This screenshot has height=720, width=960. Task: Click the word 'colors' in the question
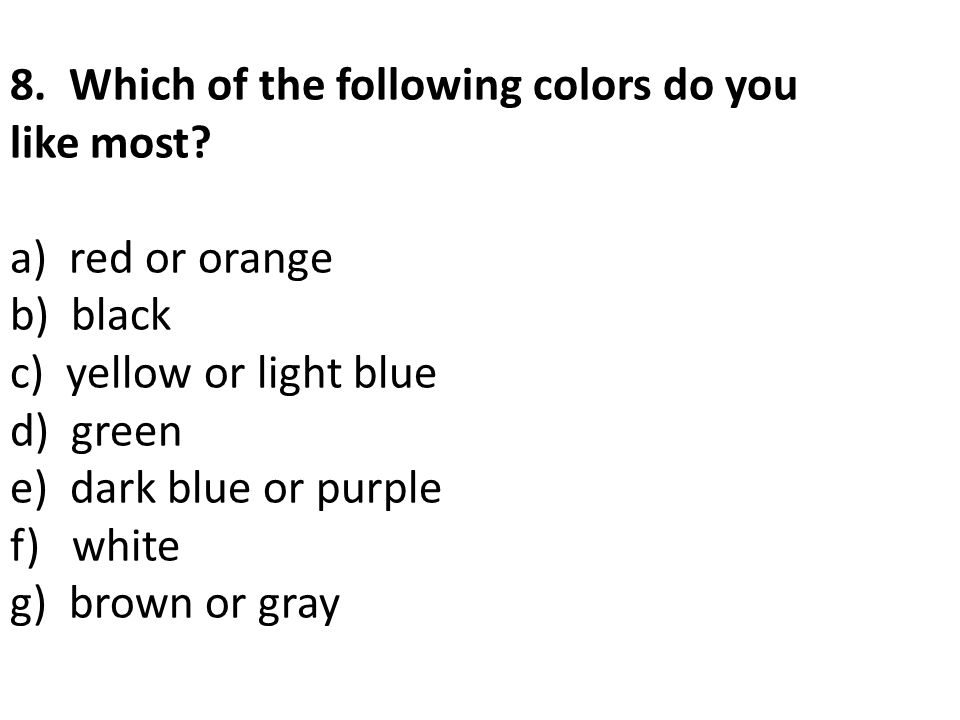click(x=592, y=84)
